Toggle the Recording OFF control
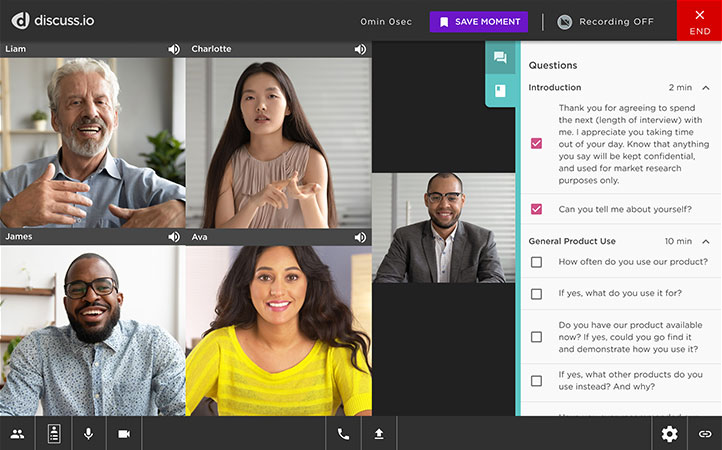The image size is (722, 450). click(x=605, y=22)
